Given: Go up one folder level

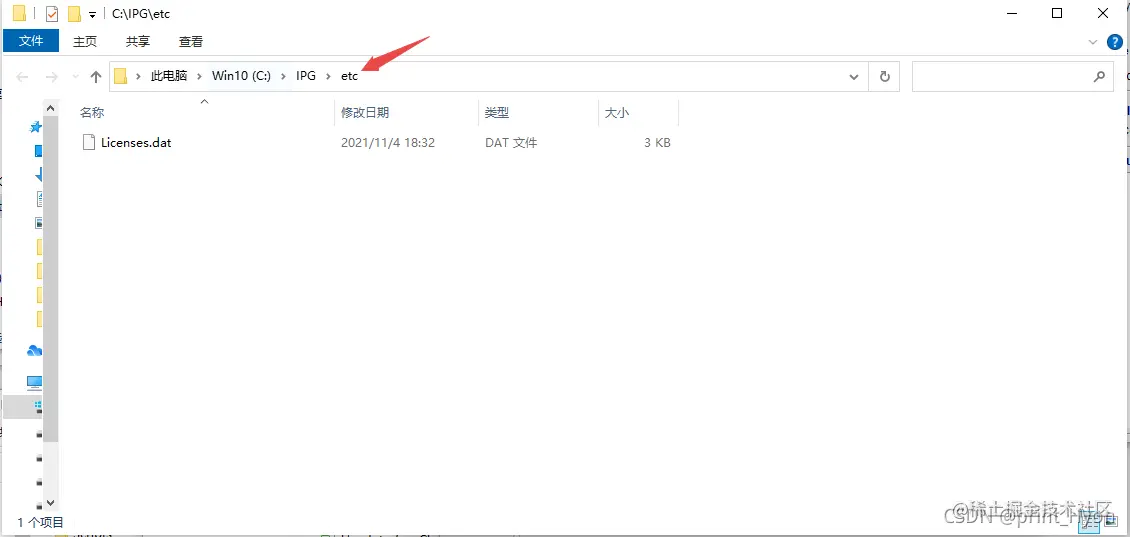Looking at the screenshot, I should [96, 76].
